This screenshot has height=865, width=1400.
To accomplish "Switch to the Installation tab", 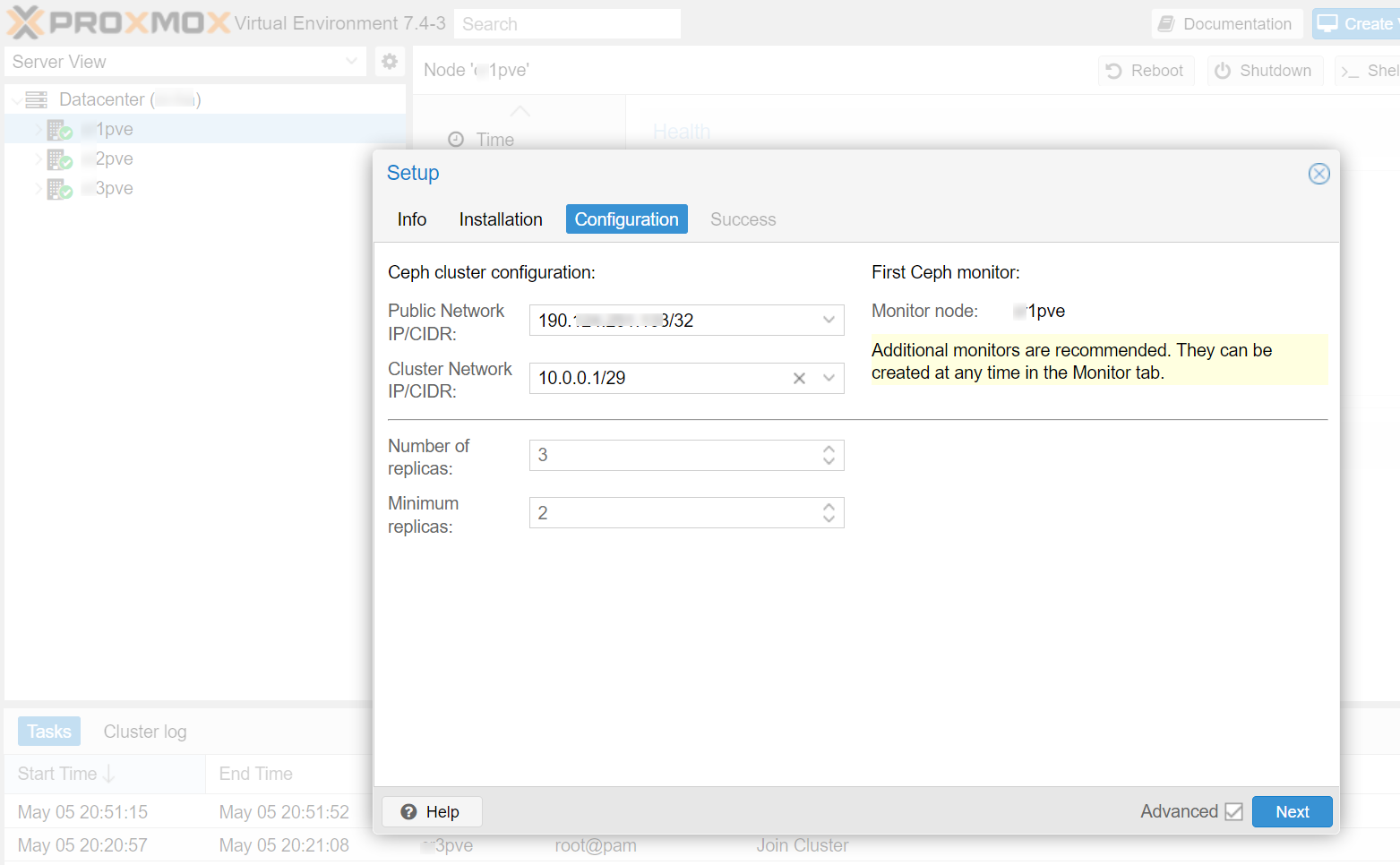I will pos(501,219).
